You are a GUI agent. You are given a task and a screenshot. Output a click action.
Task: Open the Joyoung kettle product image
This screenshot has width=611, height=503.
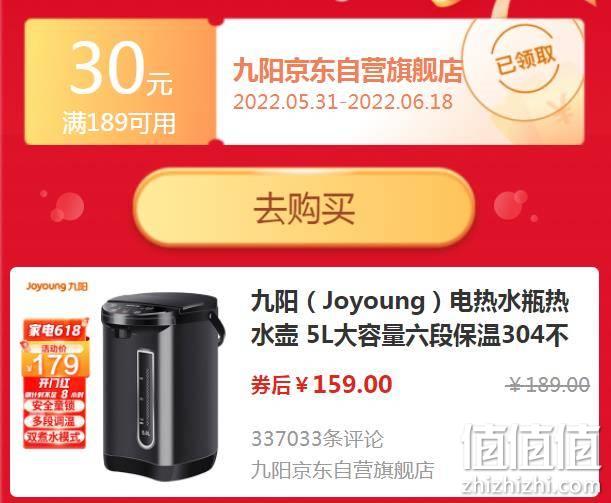162,385
